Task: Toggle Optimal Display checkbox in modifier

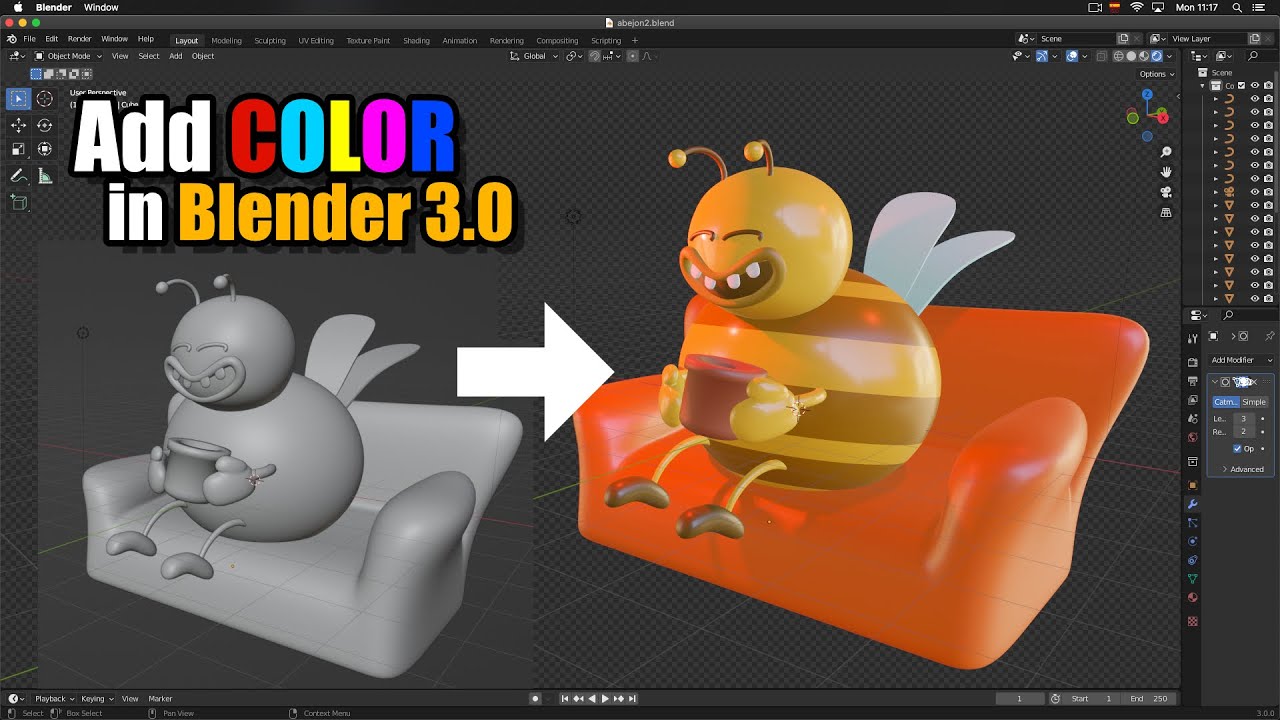Action: tap(1237, 449)
